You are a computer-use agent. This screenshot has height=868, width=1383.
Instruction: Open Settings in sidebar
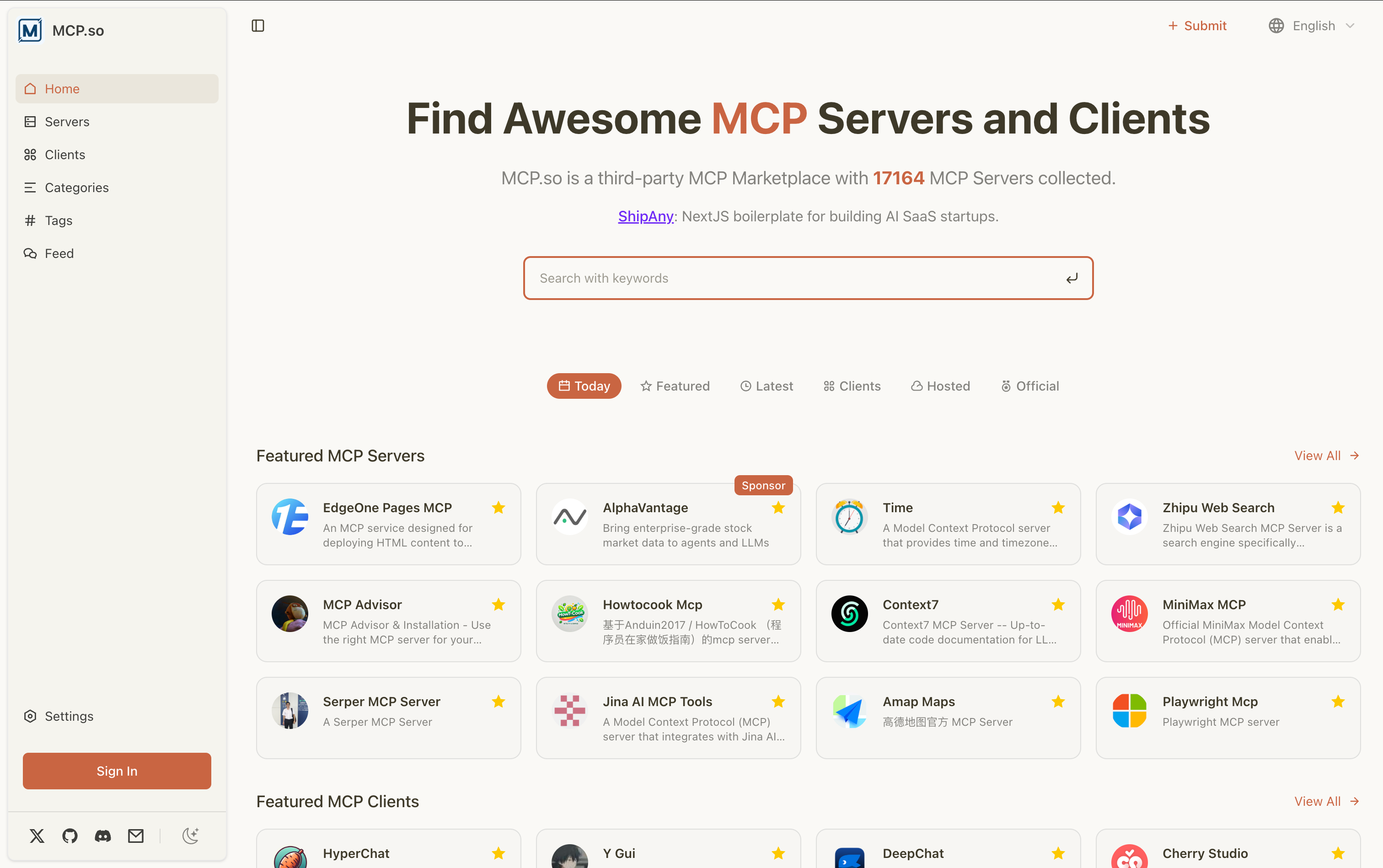(x=117, y=716)
